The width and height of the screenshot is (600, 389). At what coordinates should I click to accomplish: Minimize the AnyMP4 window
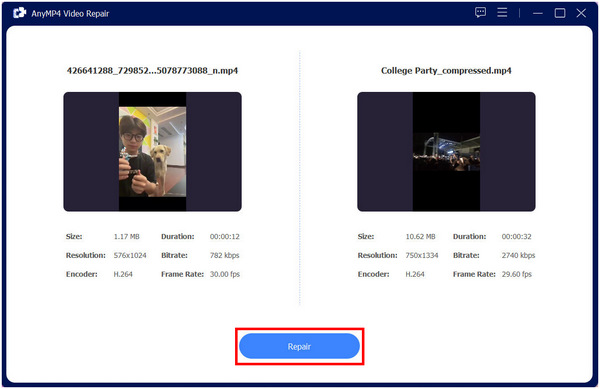click(x=538, y=13)
